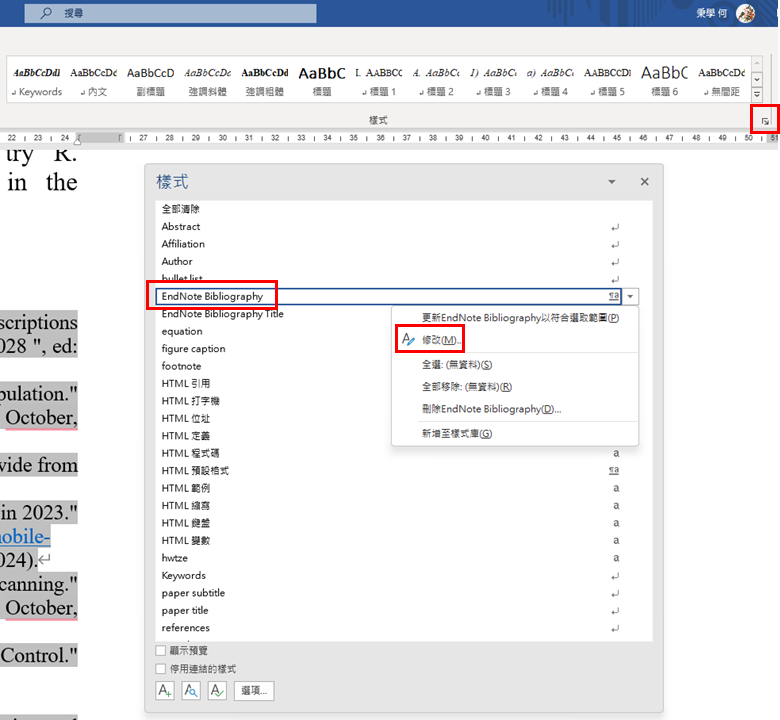Open the Style Inspector icon
Image resolution: width=780 pixels, height=720 pixels.
point(191,691)
